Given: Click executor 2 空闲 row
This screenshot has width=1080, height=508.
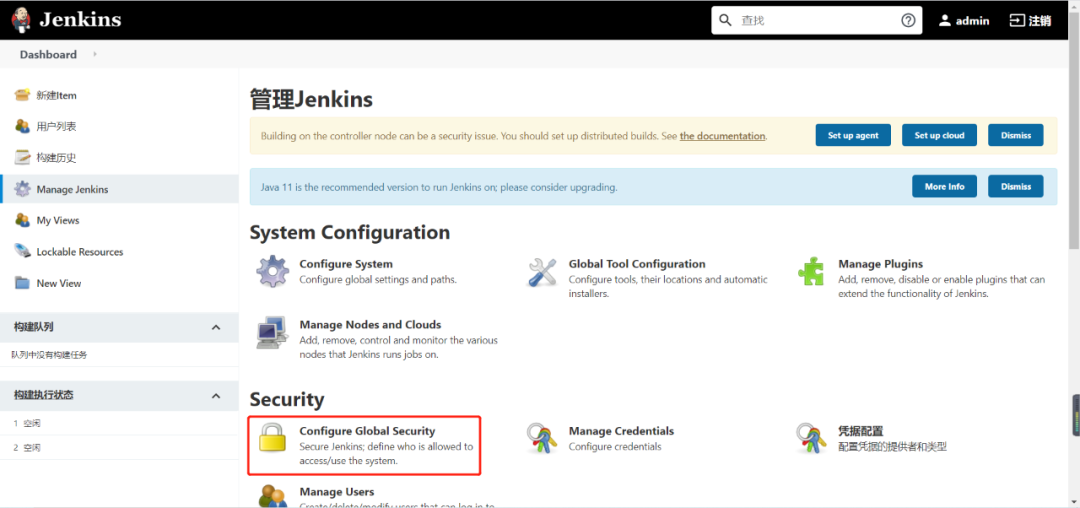Looking at the screenshot, I should (119, 447).
